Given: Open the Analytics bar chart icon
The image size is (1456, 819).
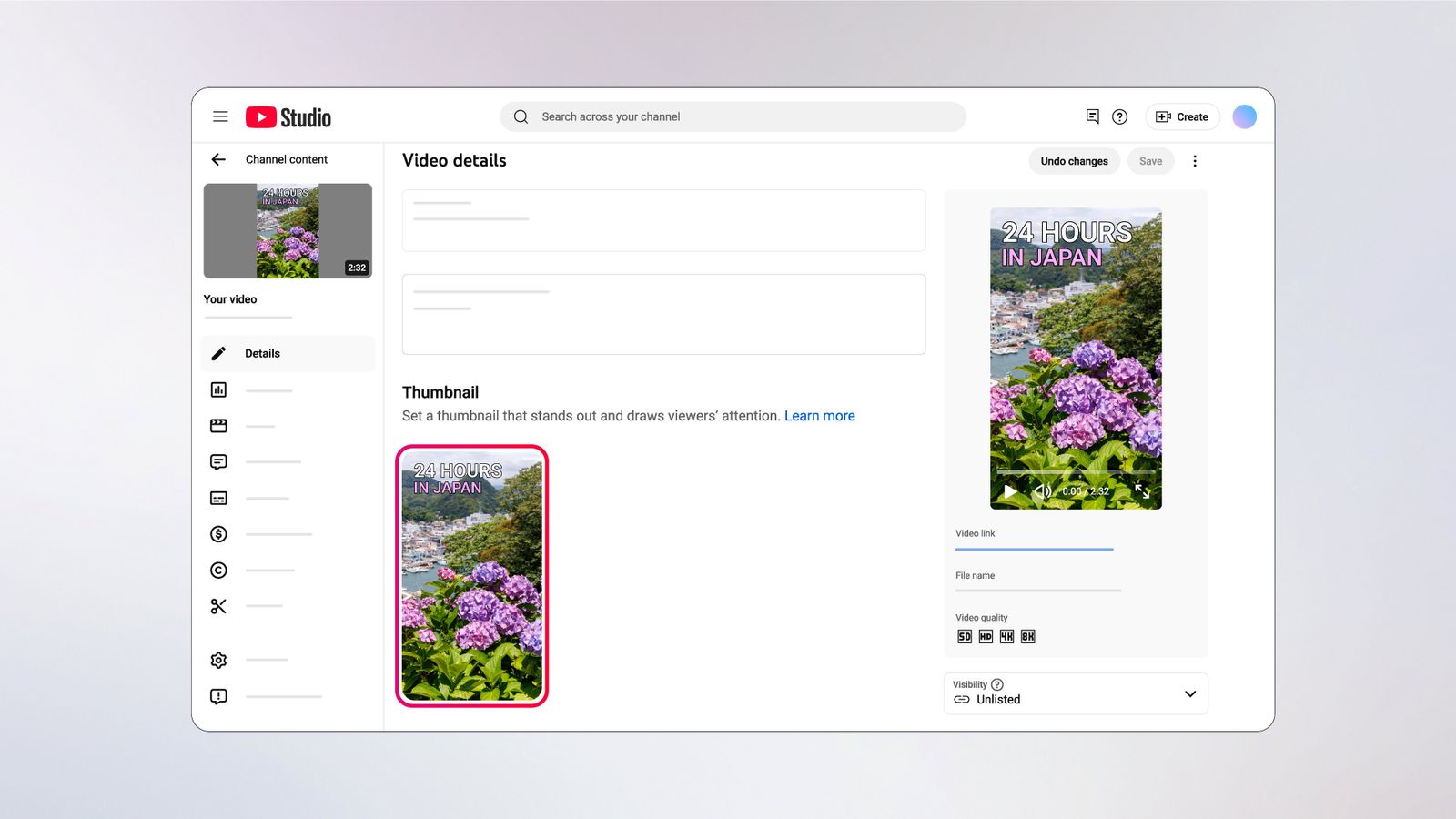Looking at the screenshot, I should coord(218,389).
